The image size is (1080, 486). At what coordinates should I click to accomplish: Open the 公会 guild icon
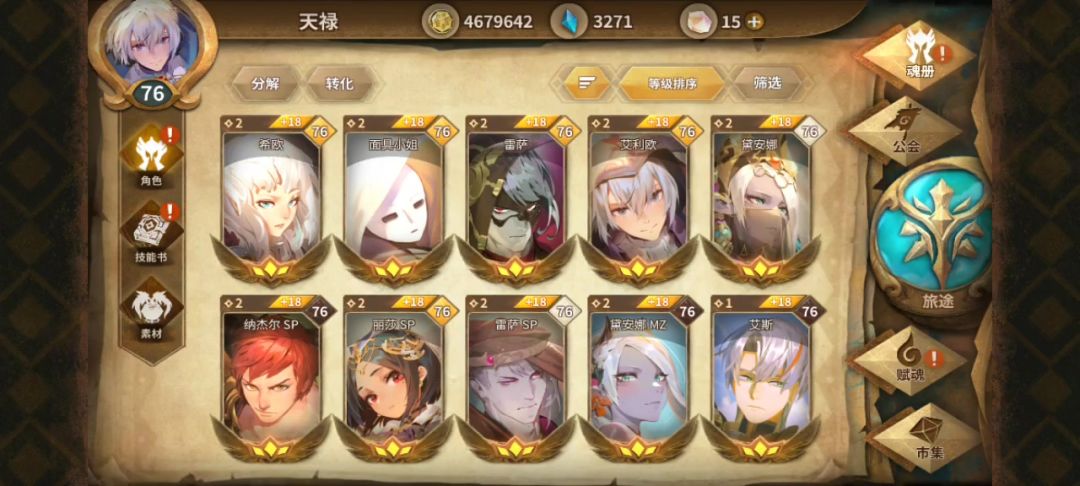point(905,131)
